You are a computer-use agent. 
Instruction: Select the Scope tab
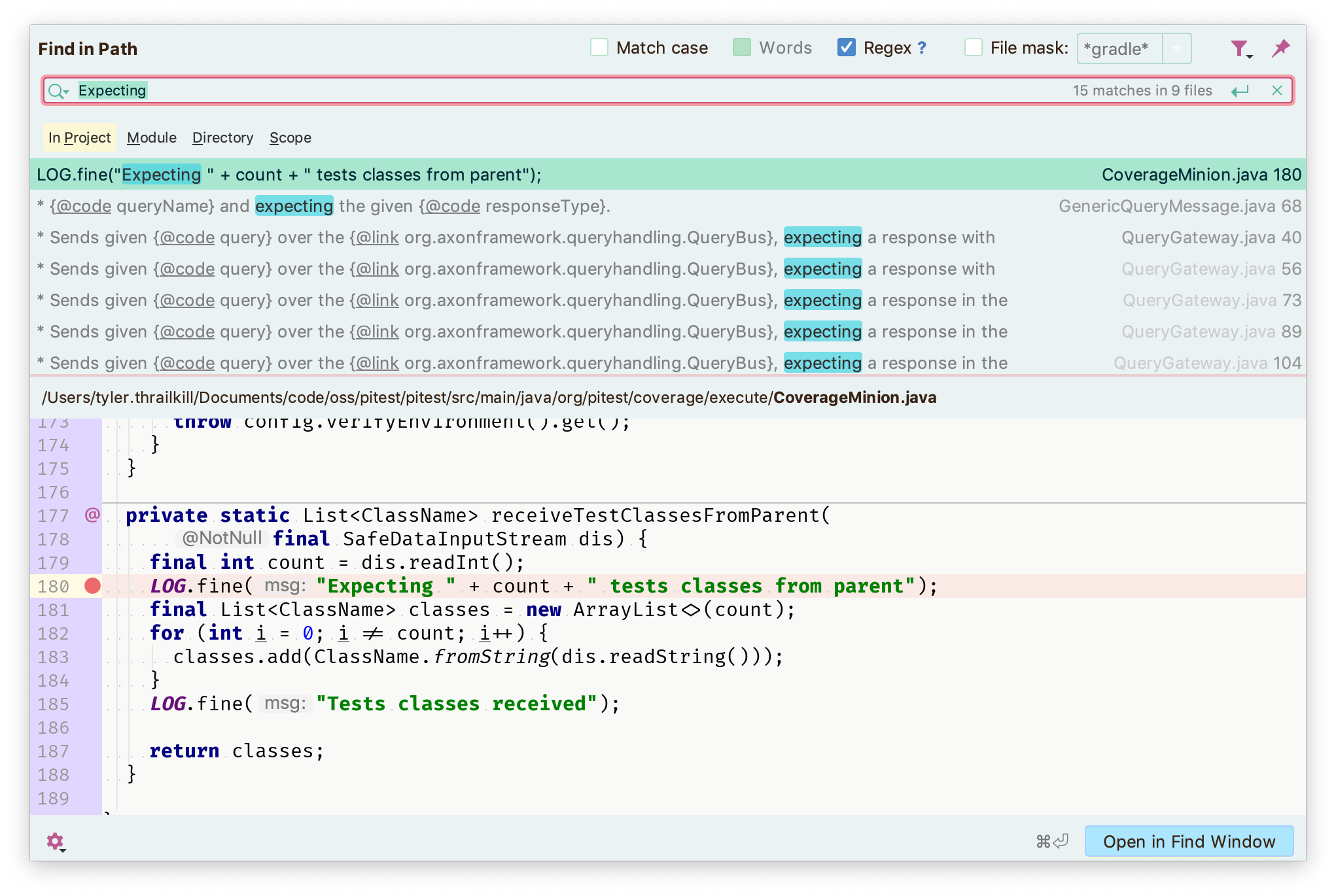point(290,137)
